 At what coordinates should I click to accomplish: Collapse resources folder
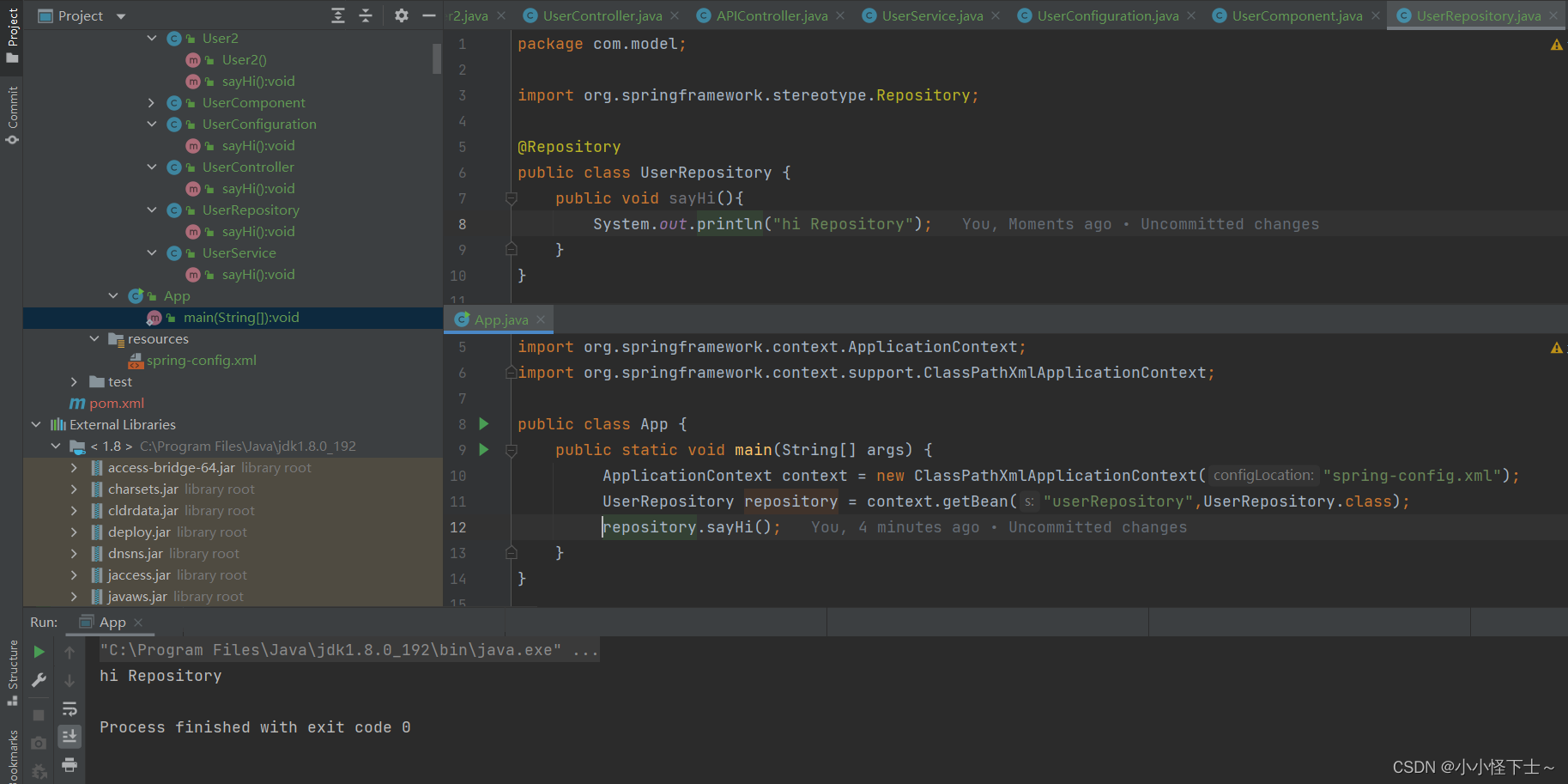94,338
